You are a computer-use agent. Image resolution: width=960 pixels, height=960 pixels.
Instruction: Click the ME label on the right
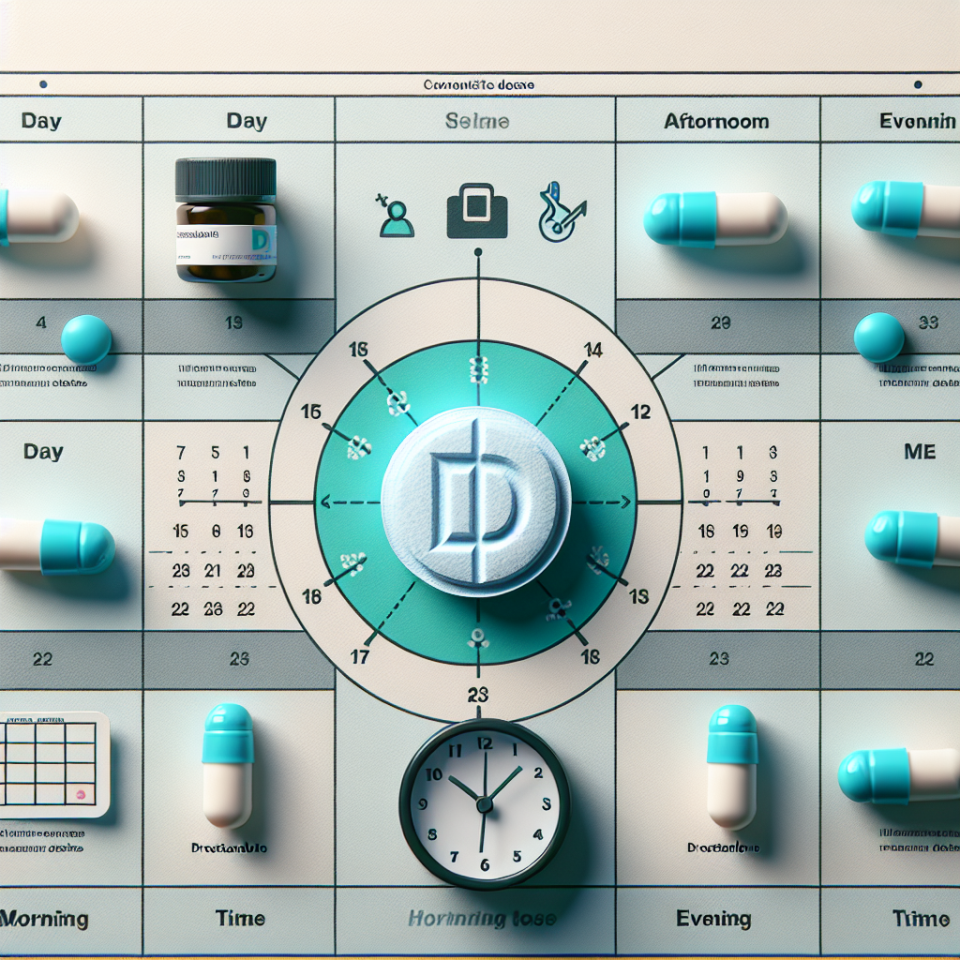[919, 452]
